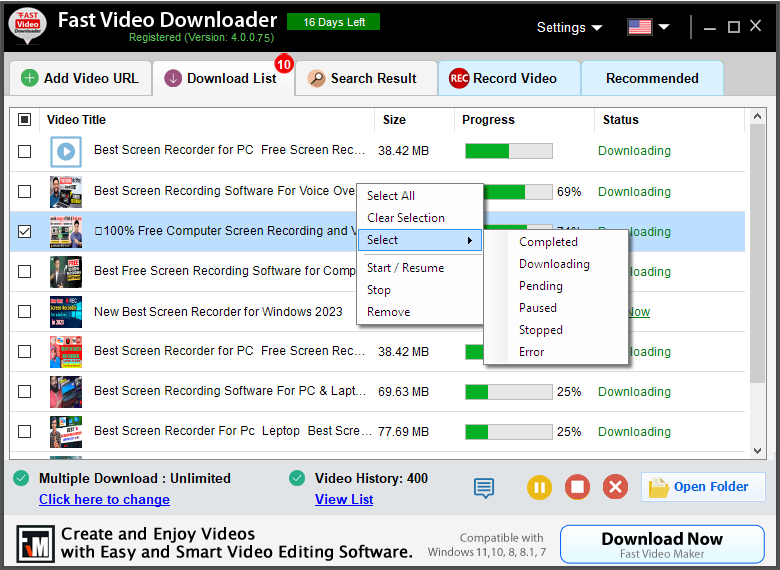Screen dimensions: 780x570
Task: Click the Record Video REC icon
Action: [x=459, y=78]
